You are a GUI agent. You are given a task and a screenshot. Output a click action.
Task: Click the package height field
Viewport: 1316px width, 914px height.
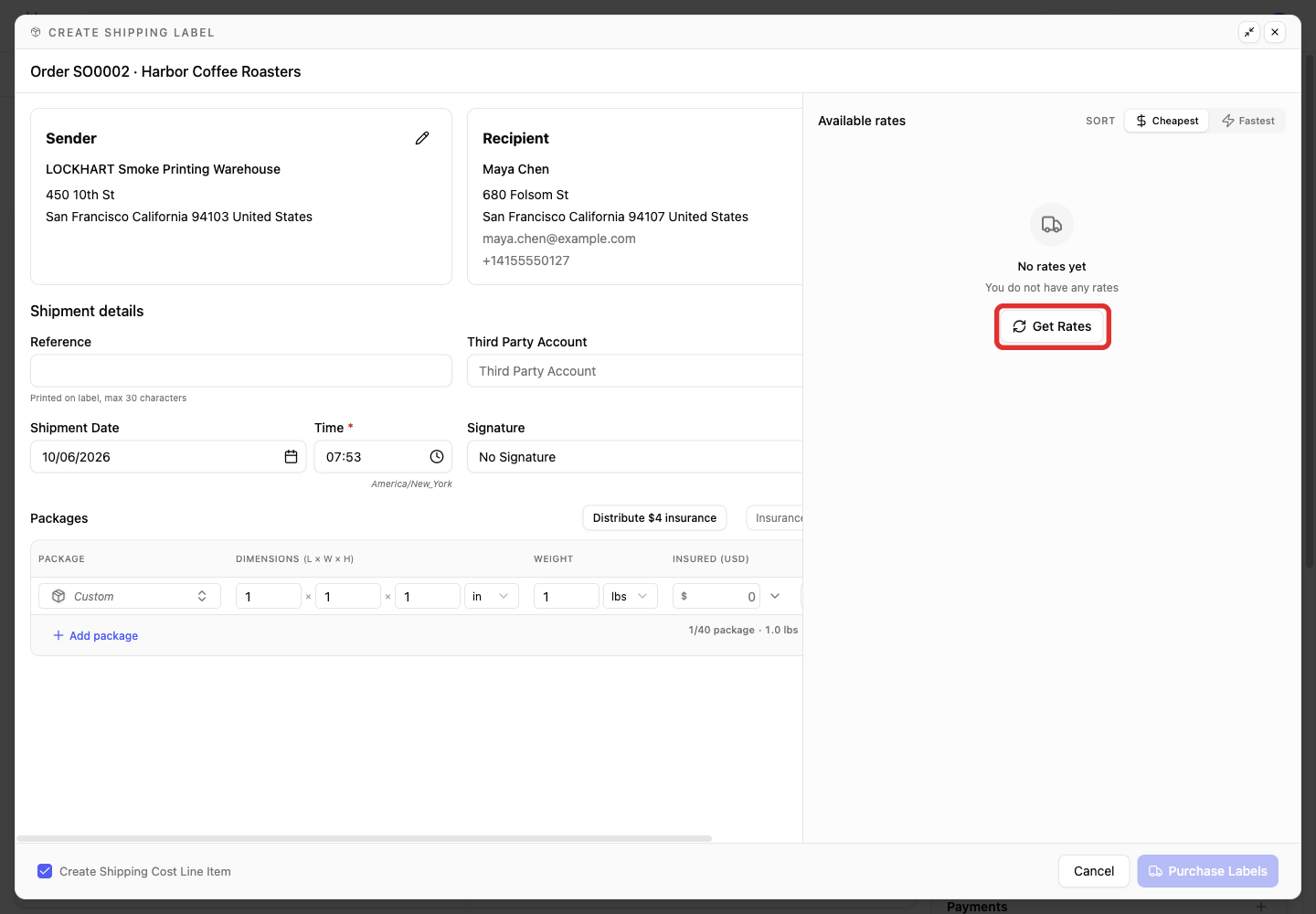tap(428, 596)
